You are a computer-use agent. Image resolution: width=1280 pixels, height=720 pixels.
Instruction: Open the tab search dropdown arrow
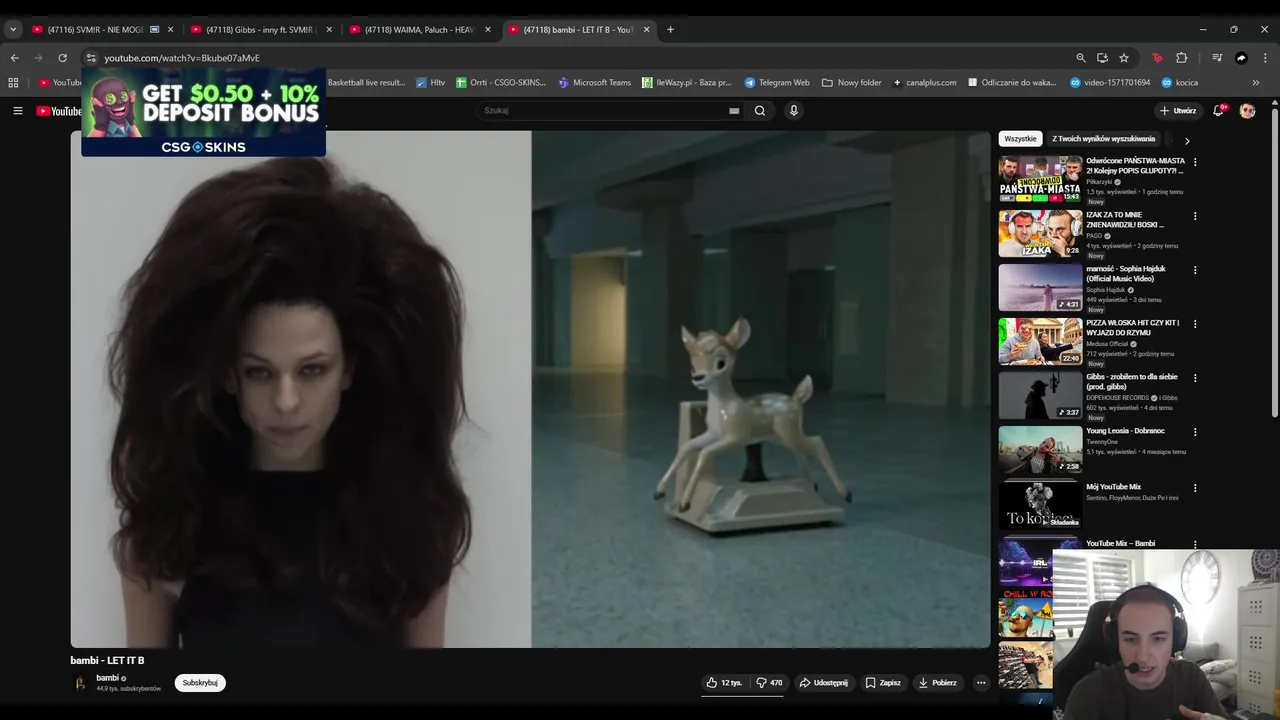(13, 30)
